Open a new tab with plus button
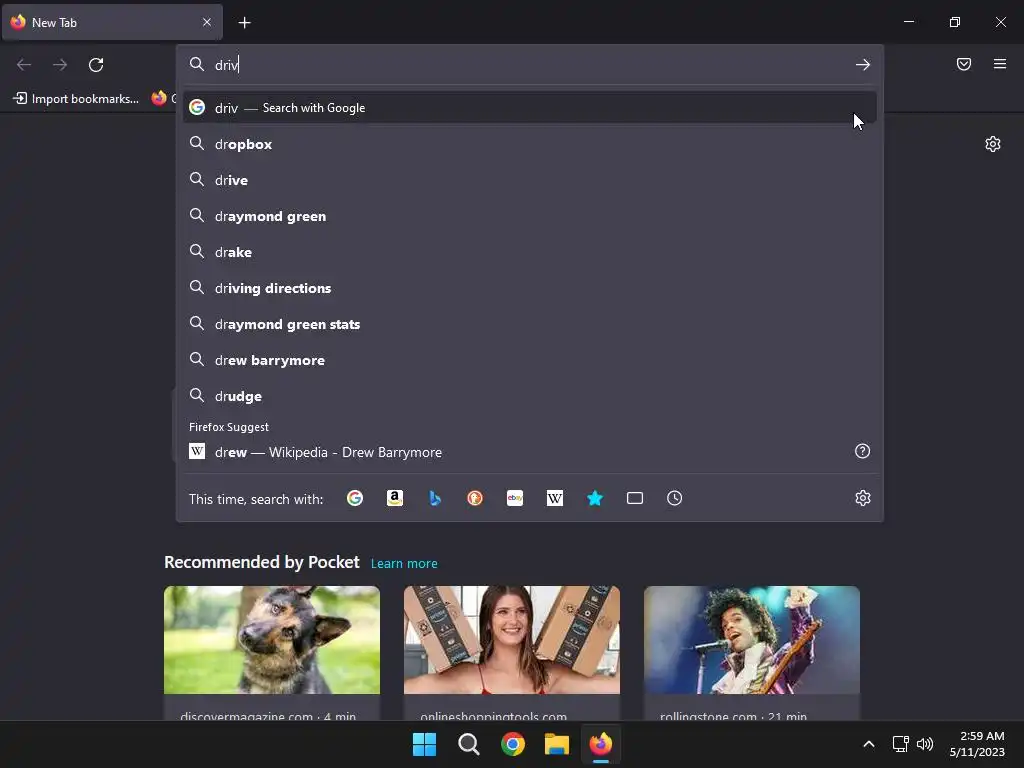Viewport: 1024px width, 768px height. click(244, 23)
